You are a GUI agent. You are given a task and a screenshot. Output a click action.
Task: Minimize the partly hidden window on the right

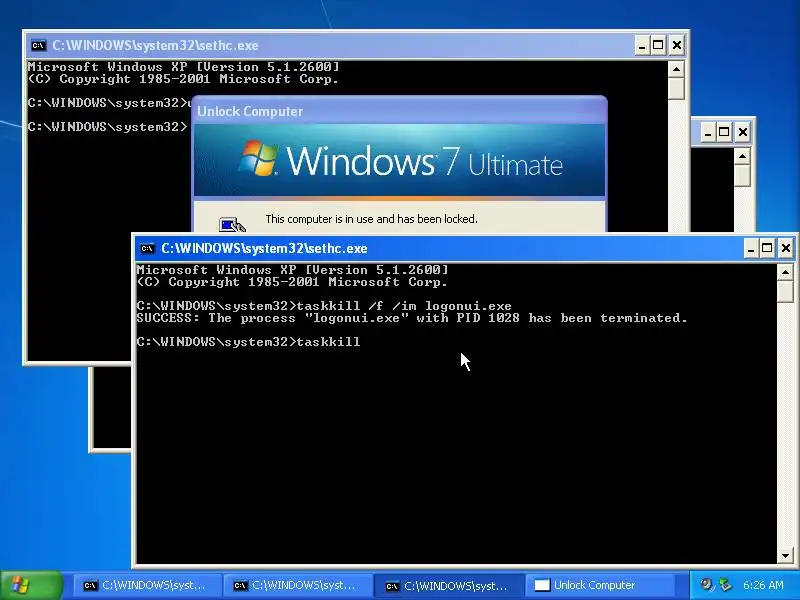pos(707,133)
